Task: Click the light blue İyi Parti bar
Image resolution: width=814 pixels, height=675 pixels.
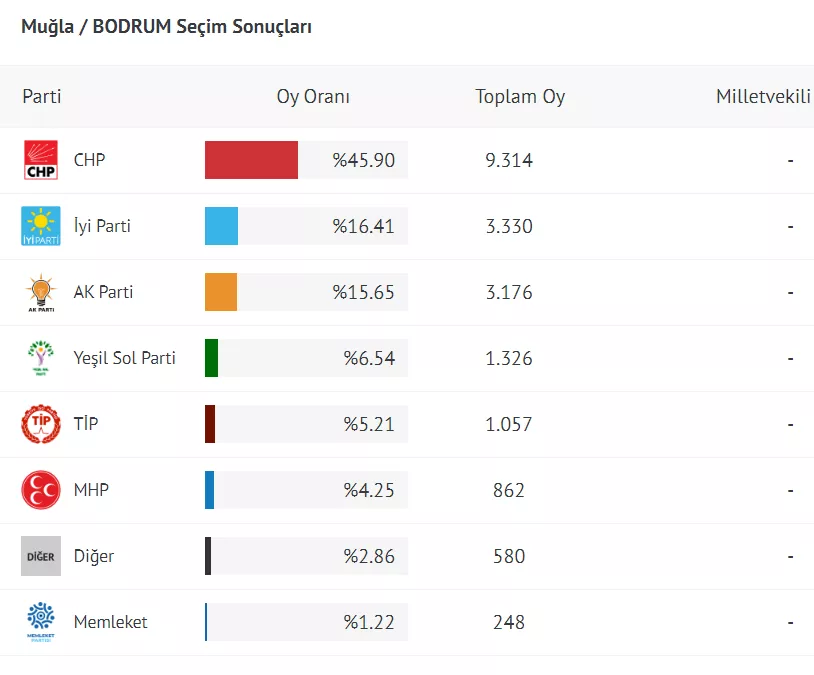Action: click(x=221, y=226)
